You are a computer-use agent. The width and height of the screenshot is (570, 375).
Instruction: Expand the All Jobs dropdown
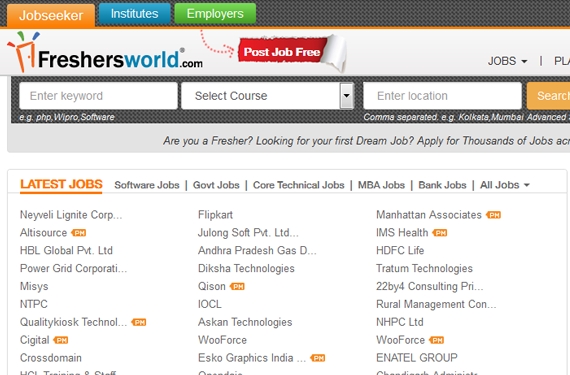click(505, 185)
